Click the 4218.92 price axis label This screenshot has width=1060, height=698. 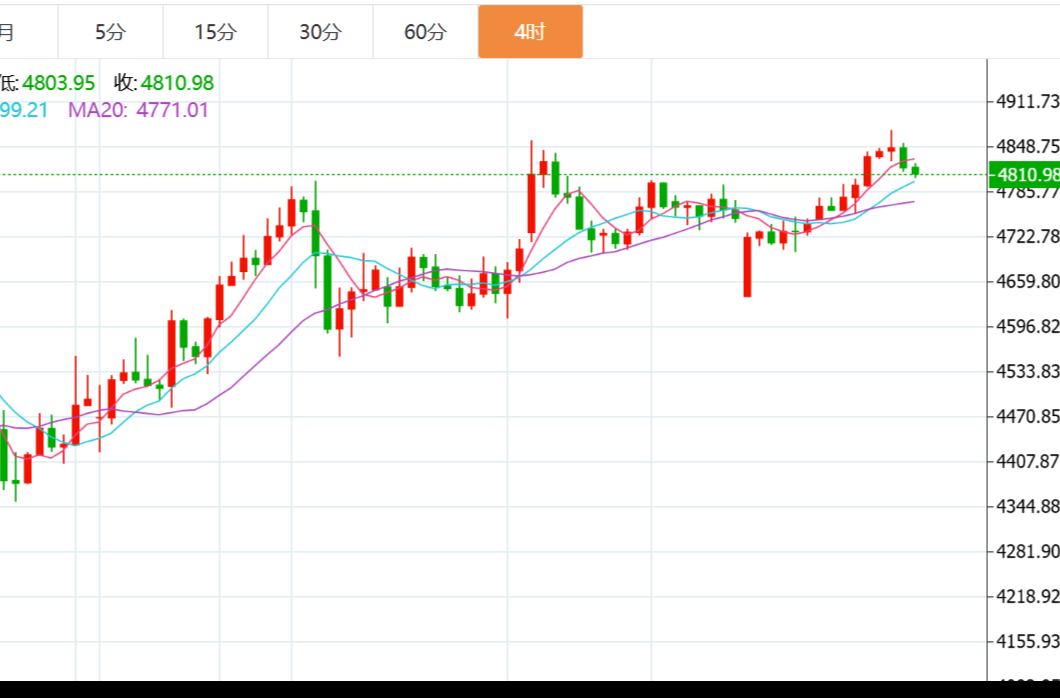coord(1027,596)
